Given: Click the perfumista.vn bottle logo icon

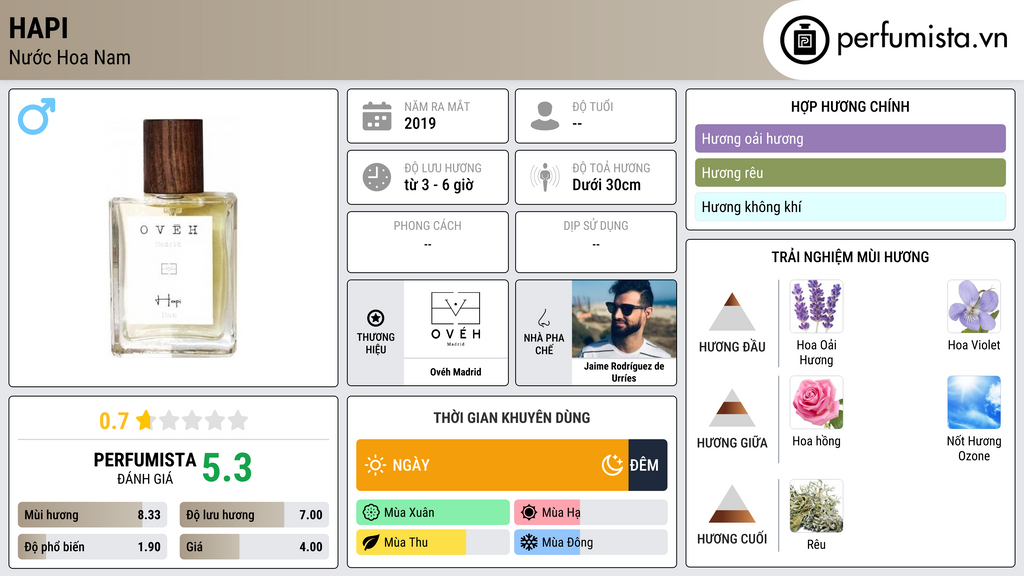Looking at the screenshot, I should (x=804, y=40).
